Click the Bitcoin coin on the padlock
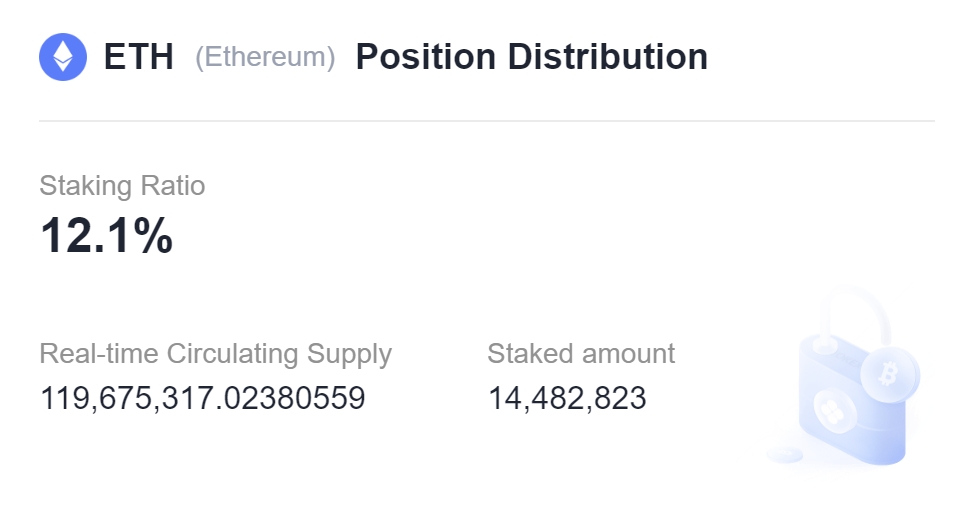Viewport: 974px width, 509px height. [888, 375]
